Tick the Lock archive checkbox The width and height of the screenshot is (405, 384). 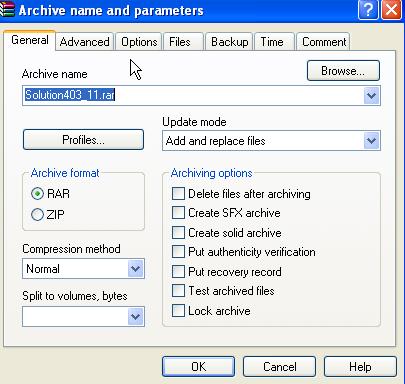coord(178,311)
